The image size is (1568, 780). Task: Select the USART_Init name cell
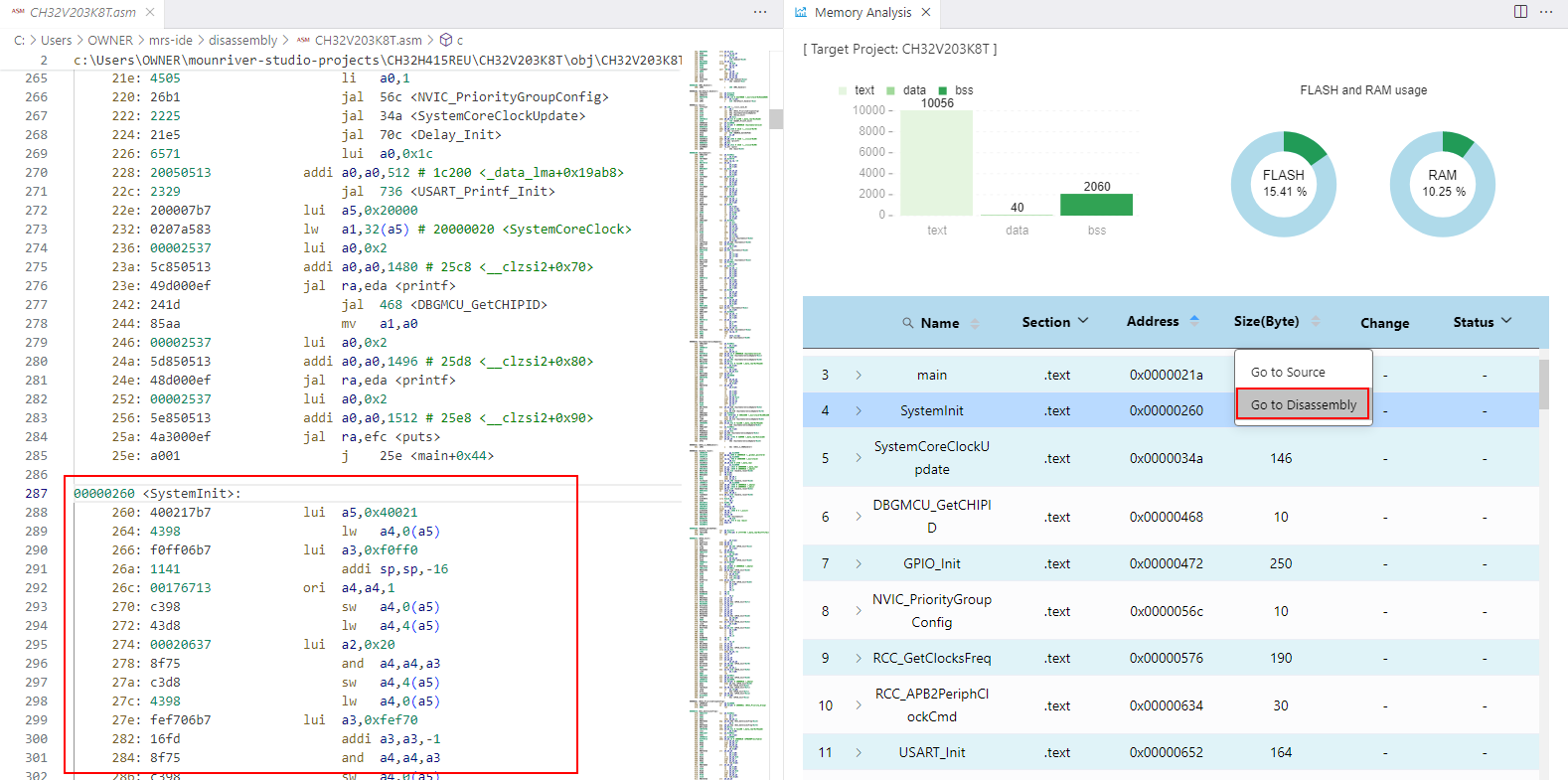932,752
